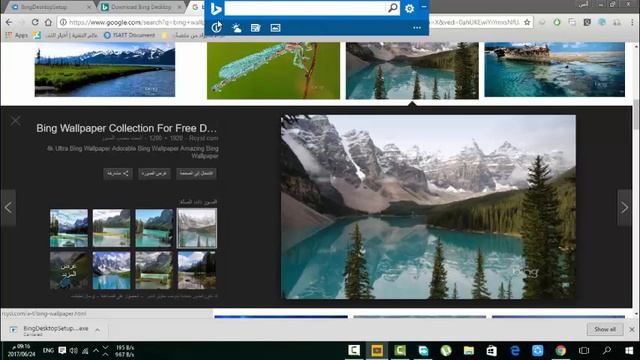Open Bing Desktop settings gear
Viewport: 640px width, 360px height.
(x=409, y=8)
